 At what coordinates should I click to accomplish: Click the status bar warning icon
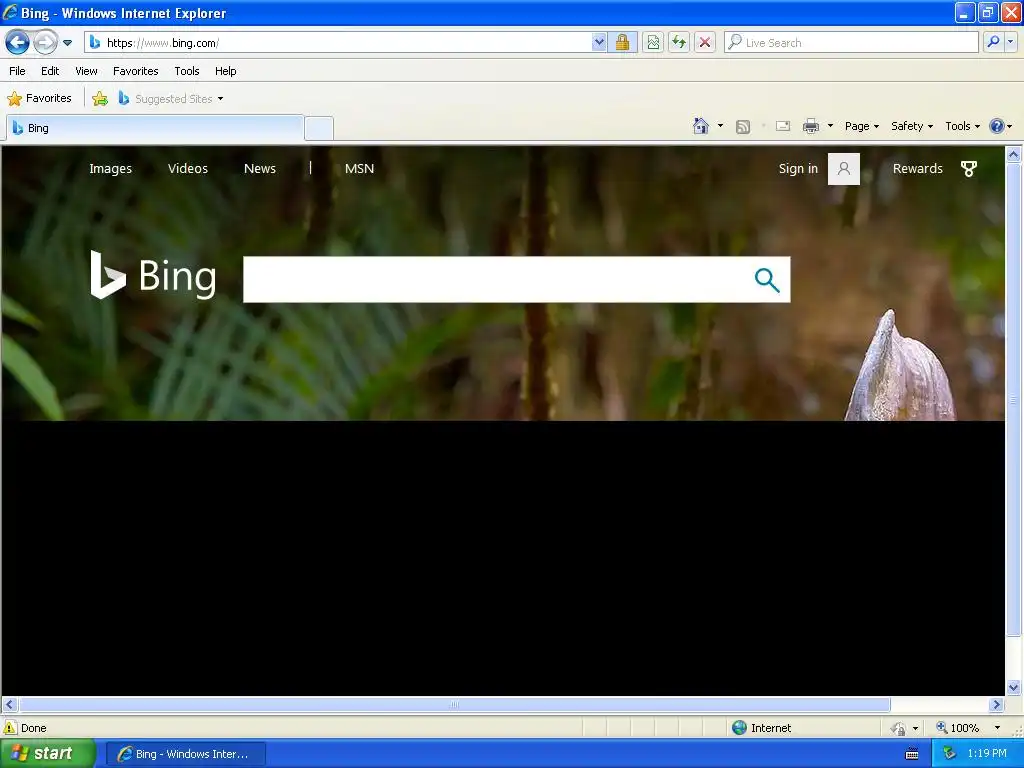(x=10, y=728)
